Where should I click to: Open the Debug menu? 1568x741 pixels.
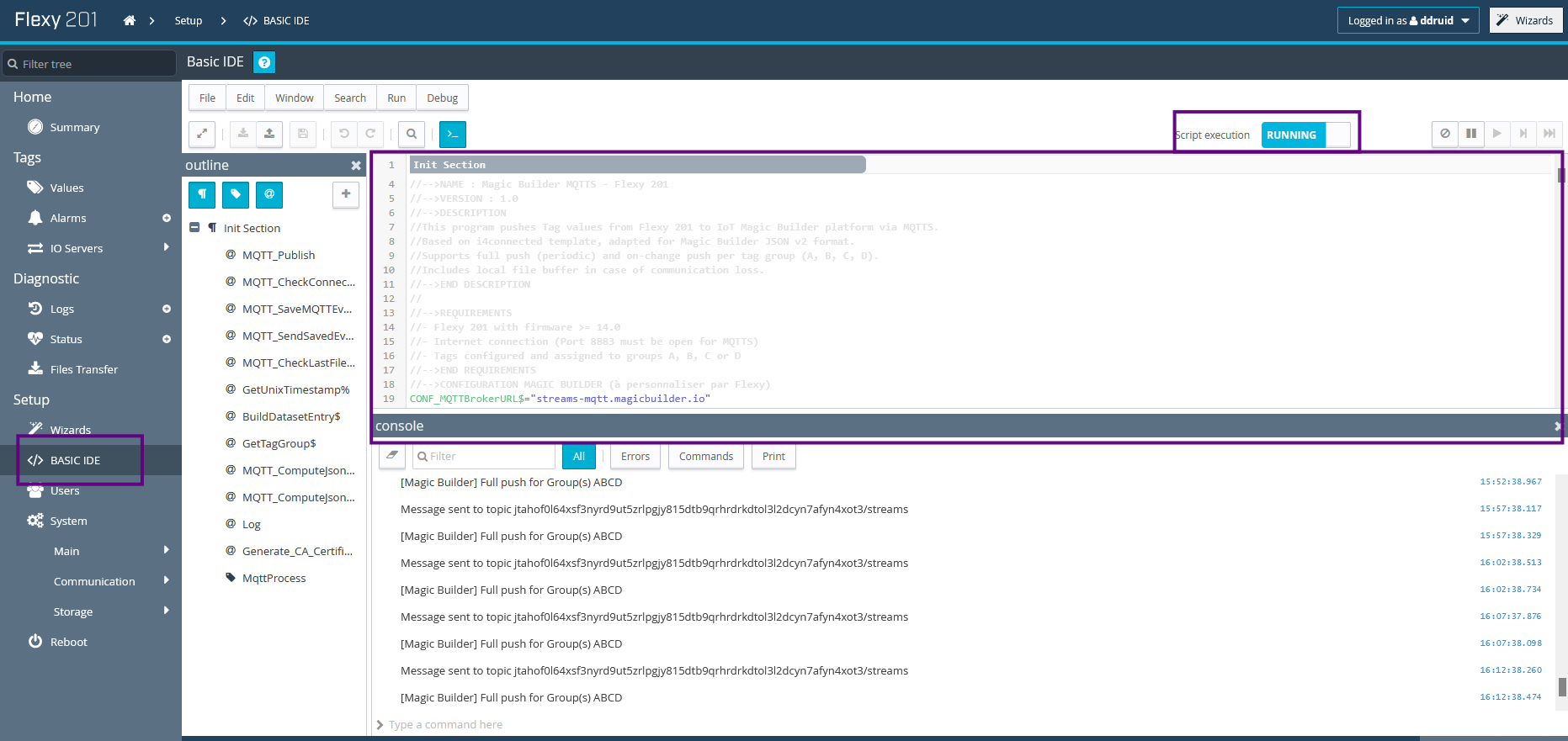point(443,98)
